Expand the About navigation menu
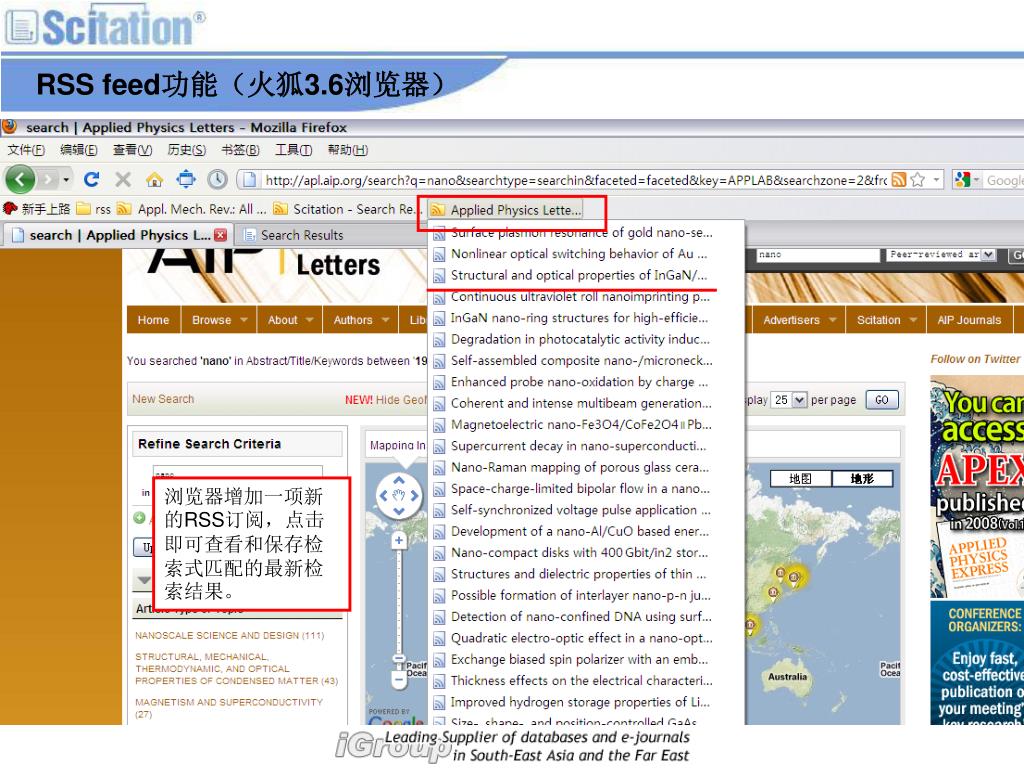The width and height of the screenshot is (1024, 768). coord(290,320)
